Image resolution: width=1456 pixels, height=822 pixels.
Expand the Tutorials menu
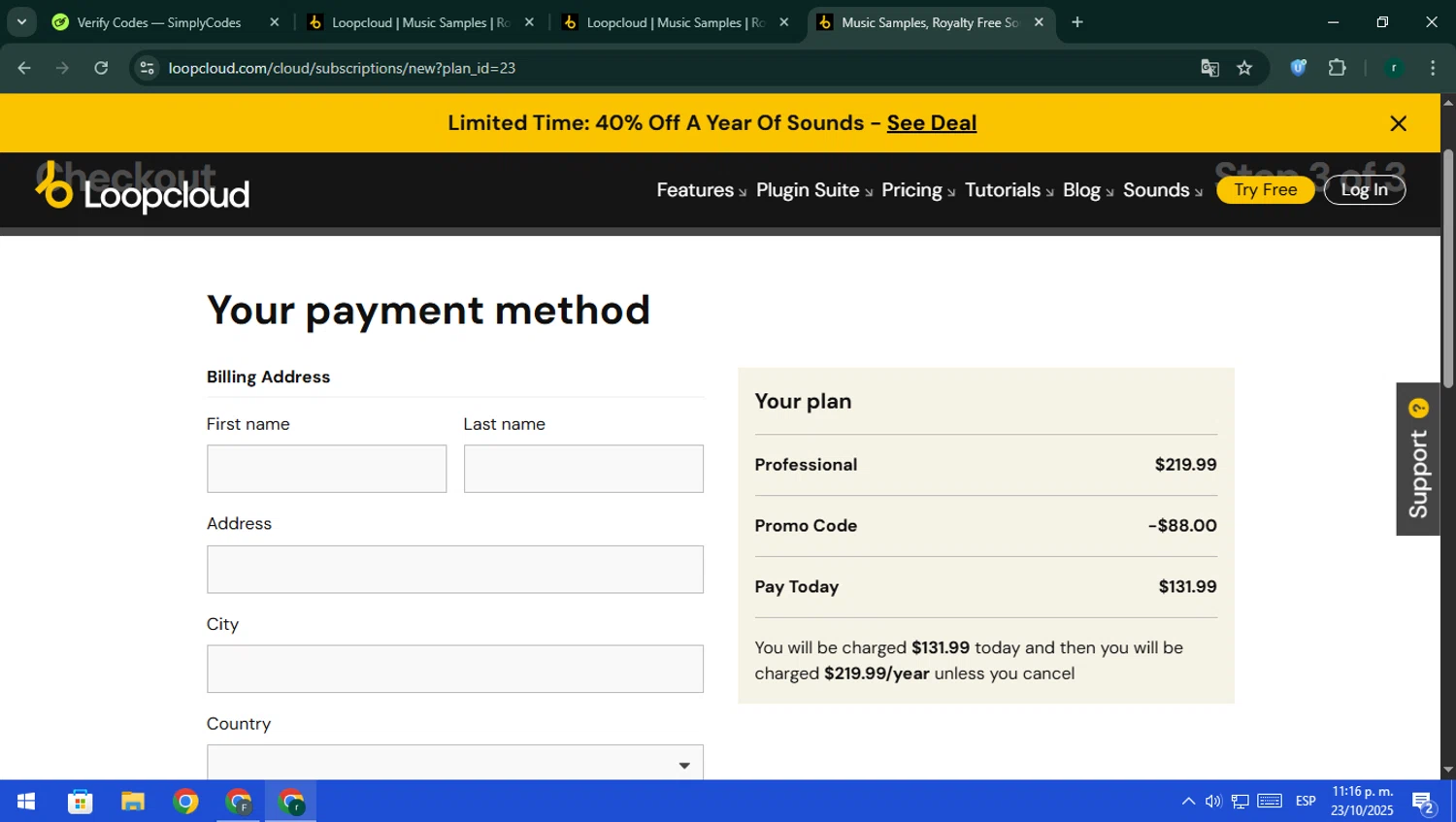click(x=1009, y=190)
